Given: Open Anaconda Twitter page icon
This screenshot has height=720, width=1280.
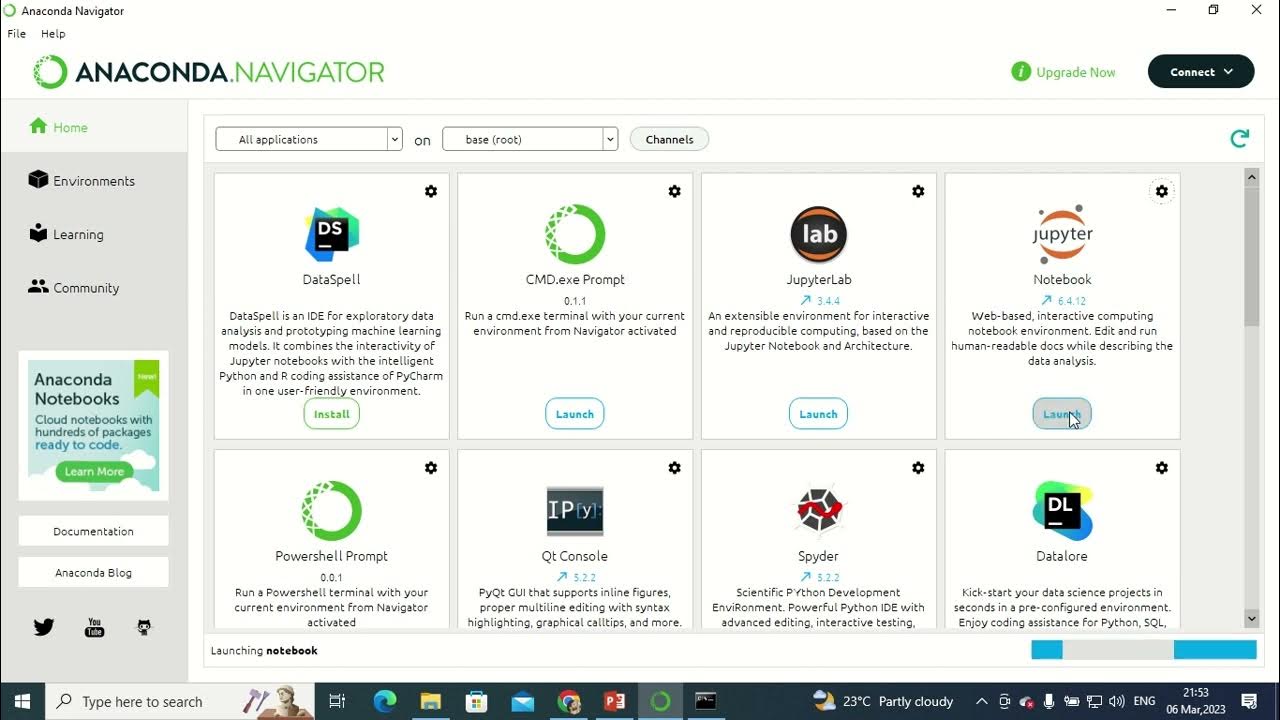Looking at the screenshot, I should click(44, 627).
